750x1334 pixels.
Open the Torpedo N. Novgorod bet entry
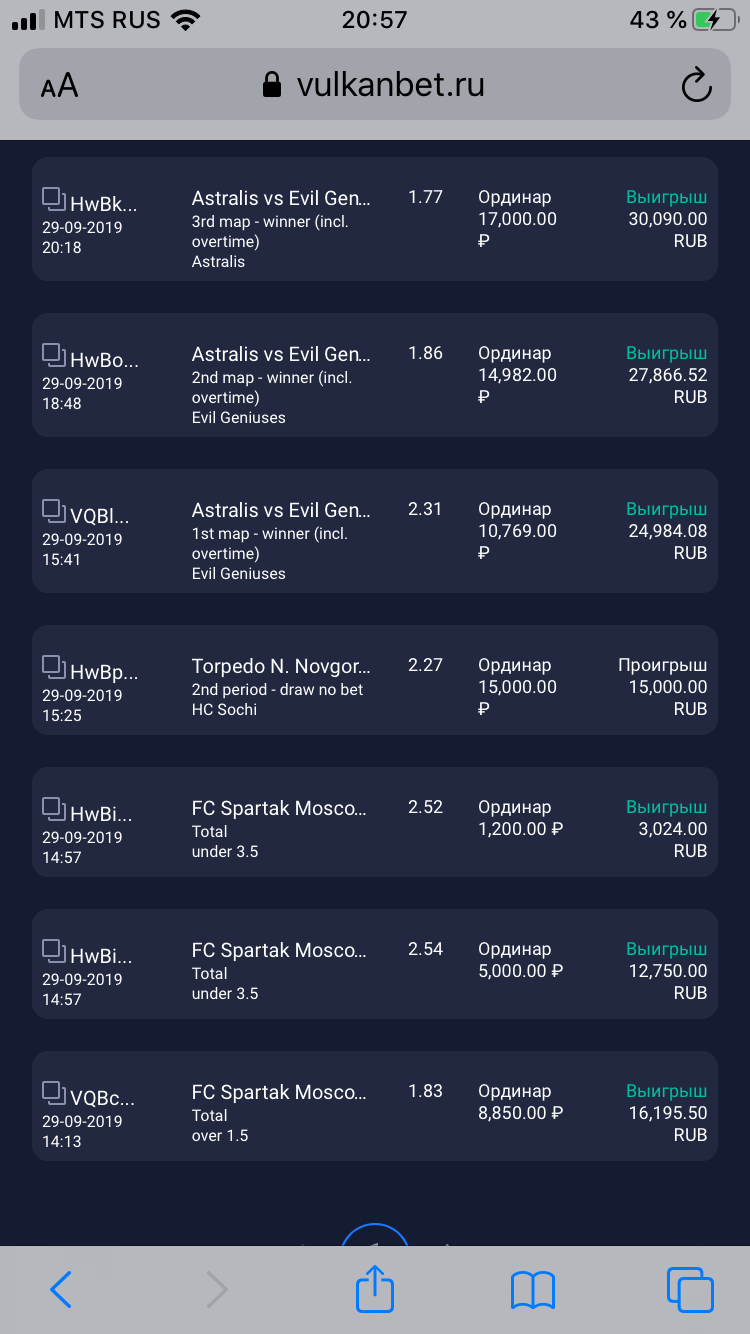(375, 680)
